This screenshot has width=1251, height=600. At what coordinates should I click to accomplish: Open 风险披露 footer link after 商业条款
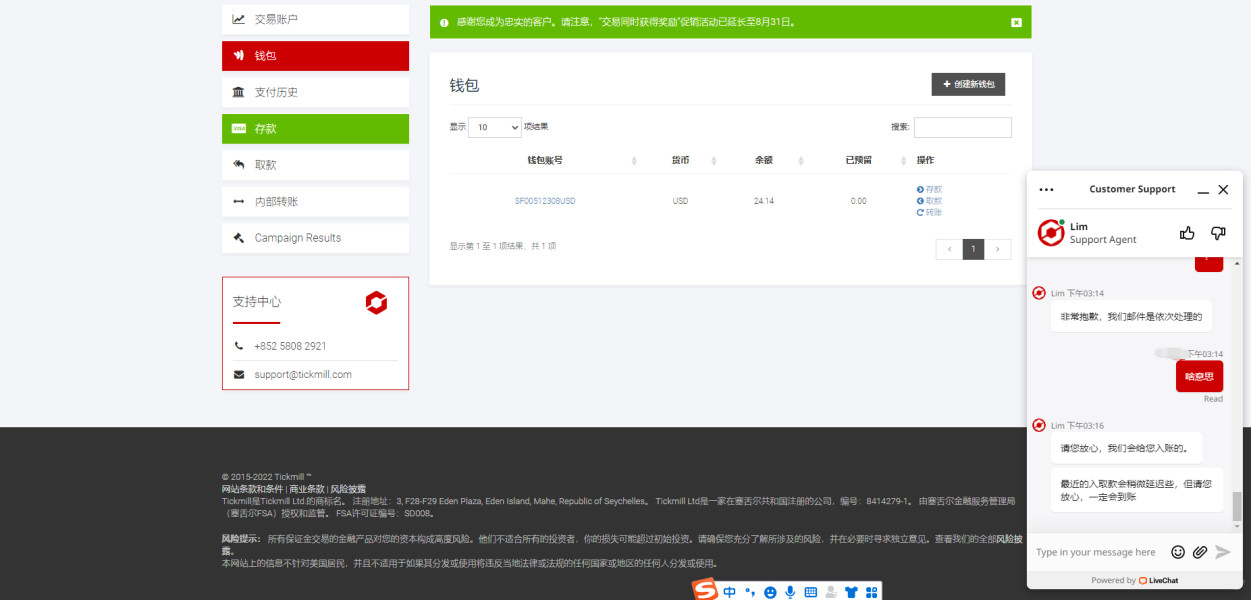click(x=348, y=489)
